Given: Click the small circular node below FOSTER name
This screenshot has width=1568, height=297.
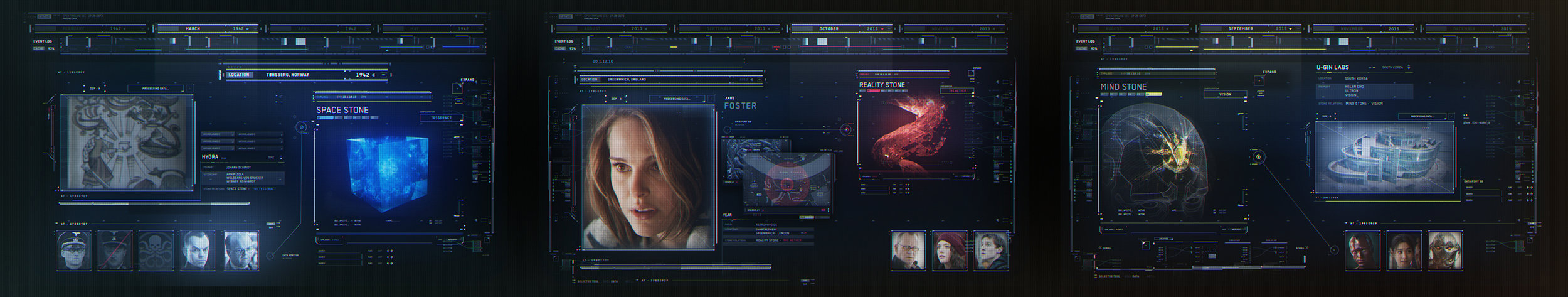Looking at the screenshot, I should [728, 129].
